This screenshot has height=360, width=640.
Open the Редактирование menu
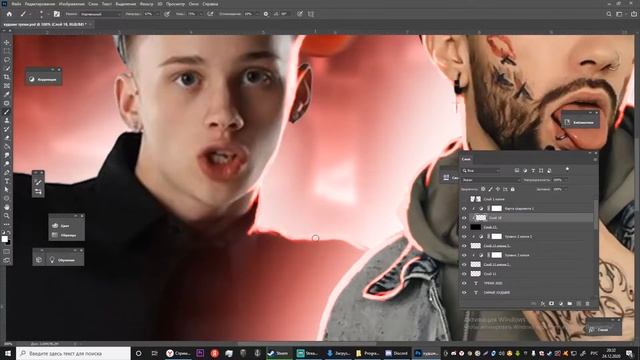click(40, 4)
